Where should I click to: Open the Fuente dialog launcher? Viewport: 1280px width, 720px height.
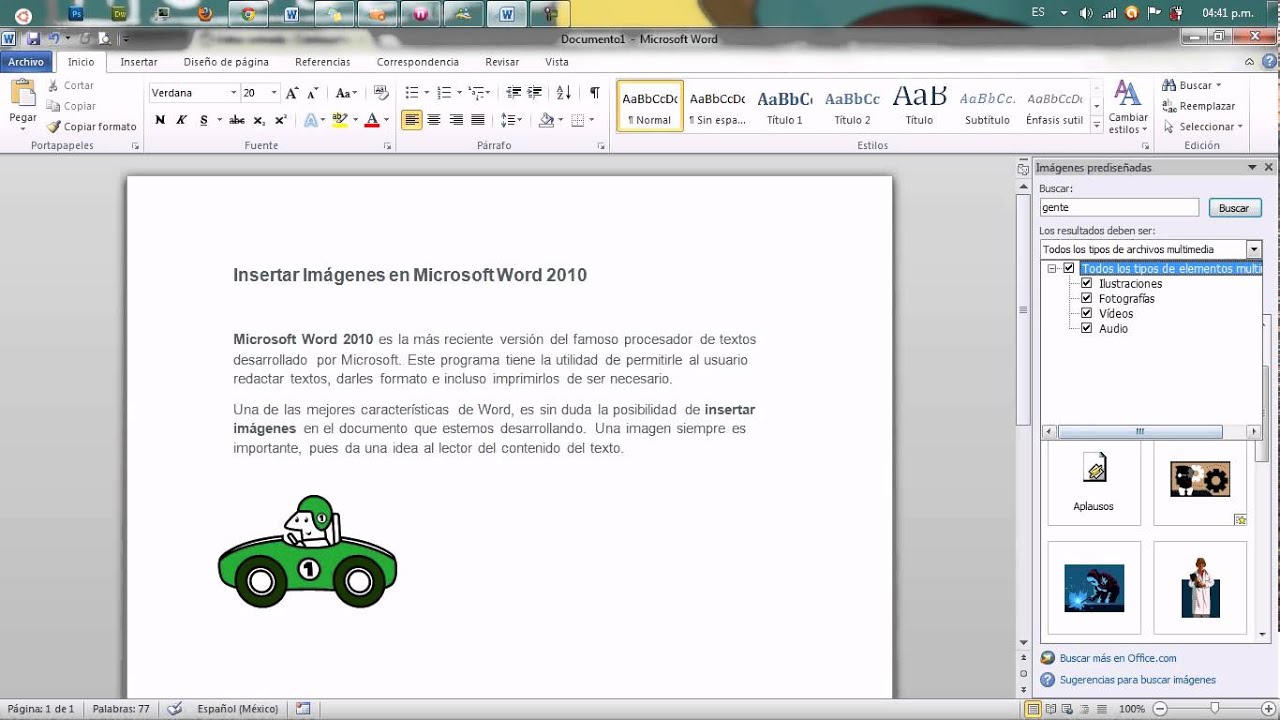click(387, 146)
